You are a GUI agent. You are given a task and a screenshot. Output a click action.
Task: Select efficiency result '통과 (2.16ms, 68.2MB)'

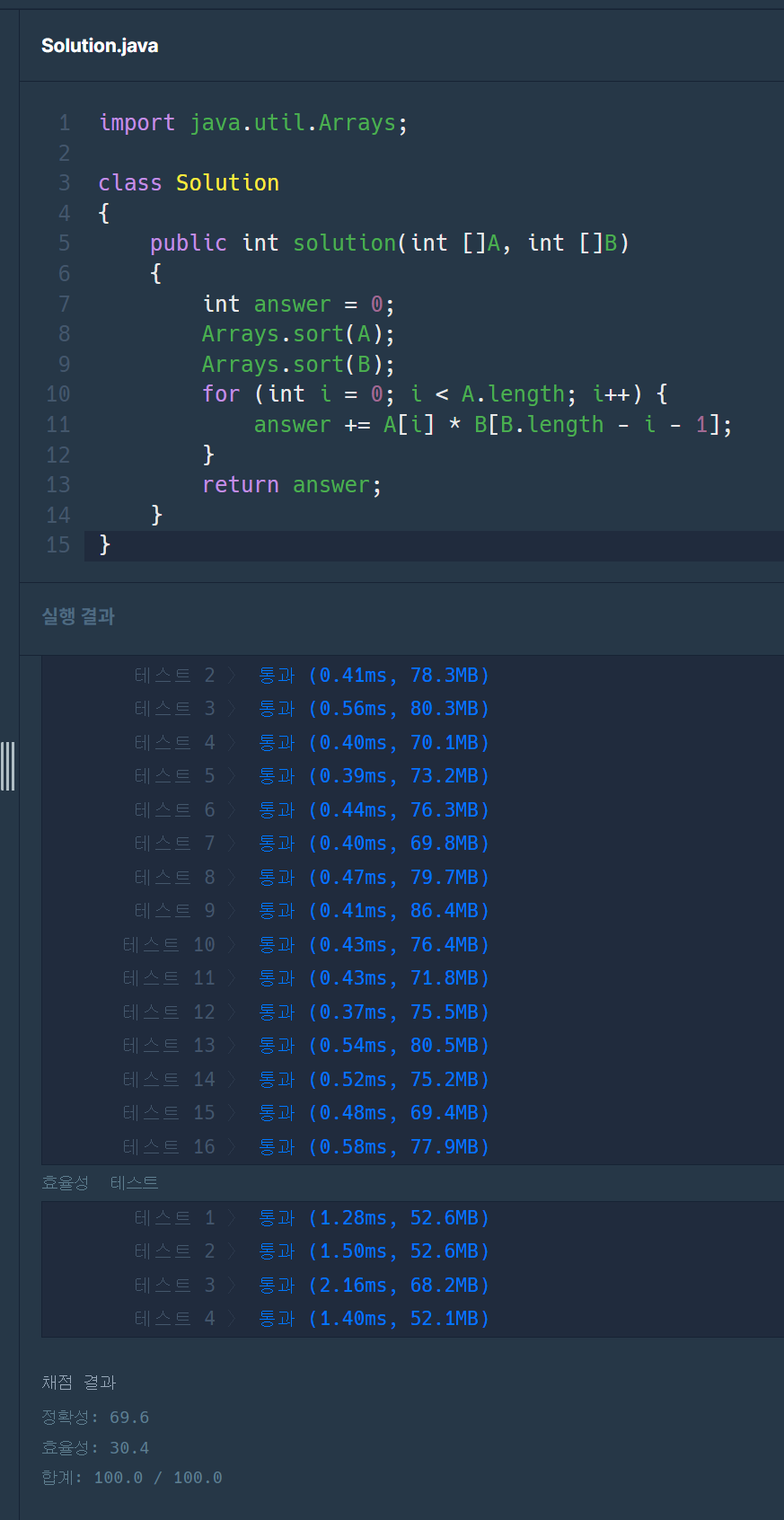coord(374,1285)
